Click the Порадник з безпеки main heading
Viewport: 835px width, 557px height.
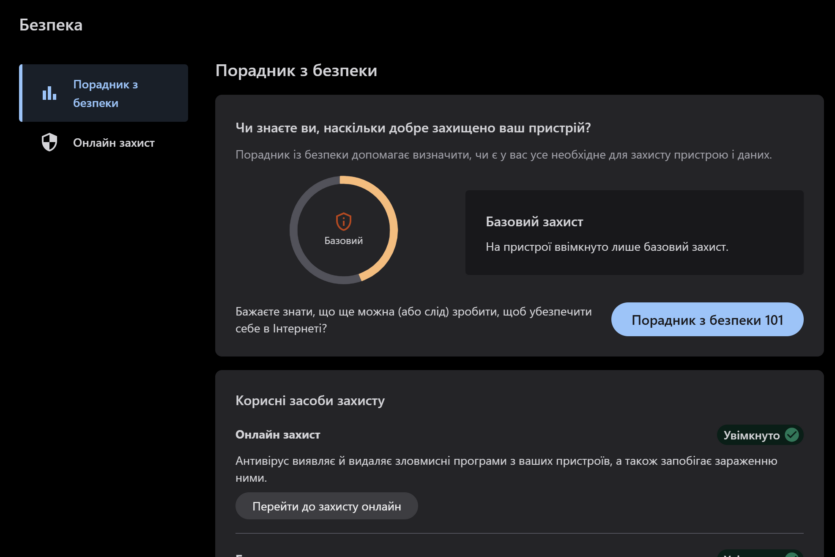pyautogui.click(x=296, y=70)
